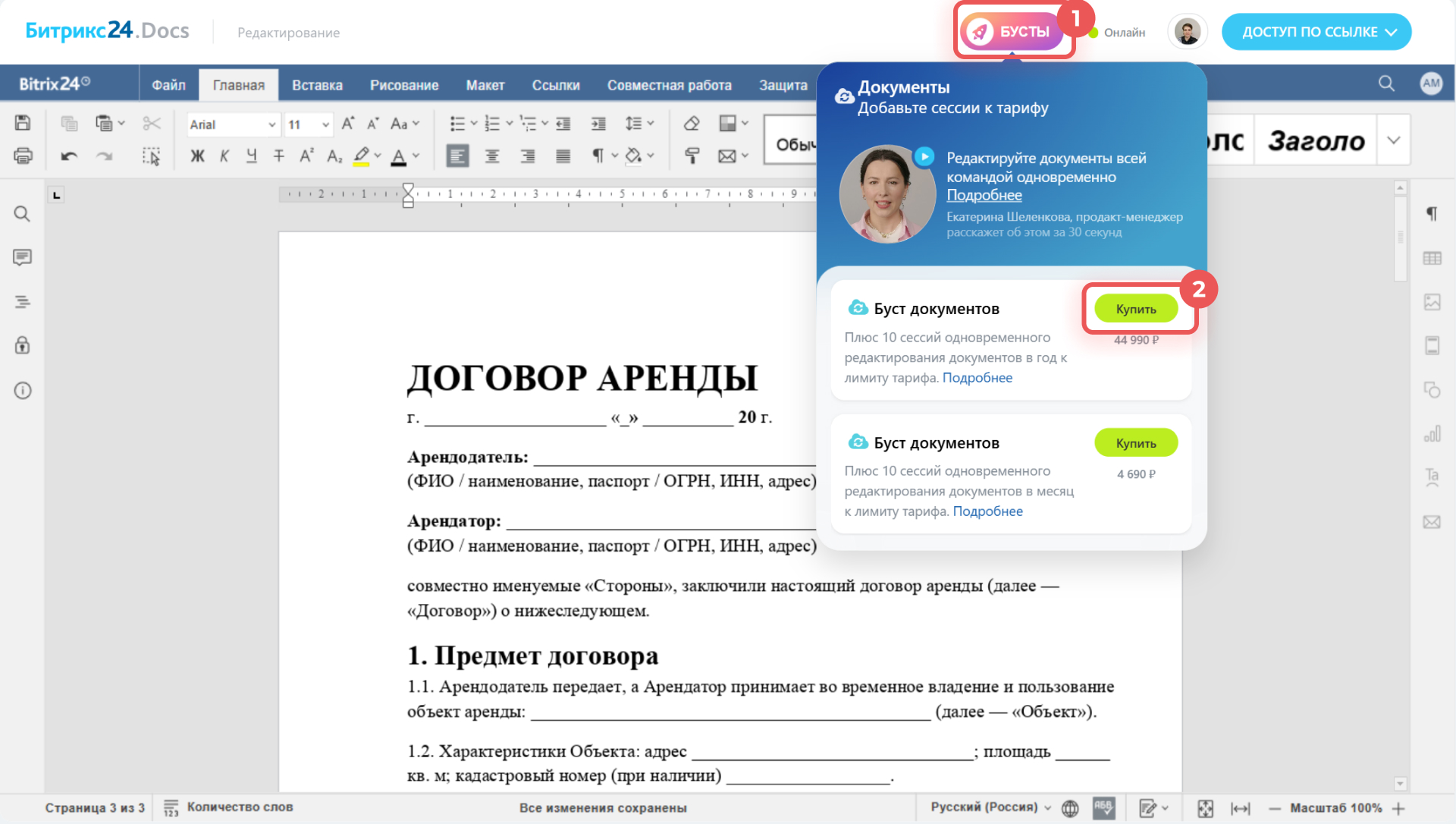Expand the font size 11 dropdown

coord(325,124)
